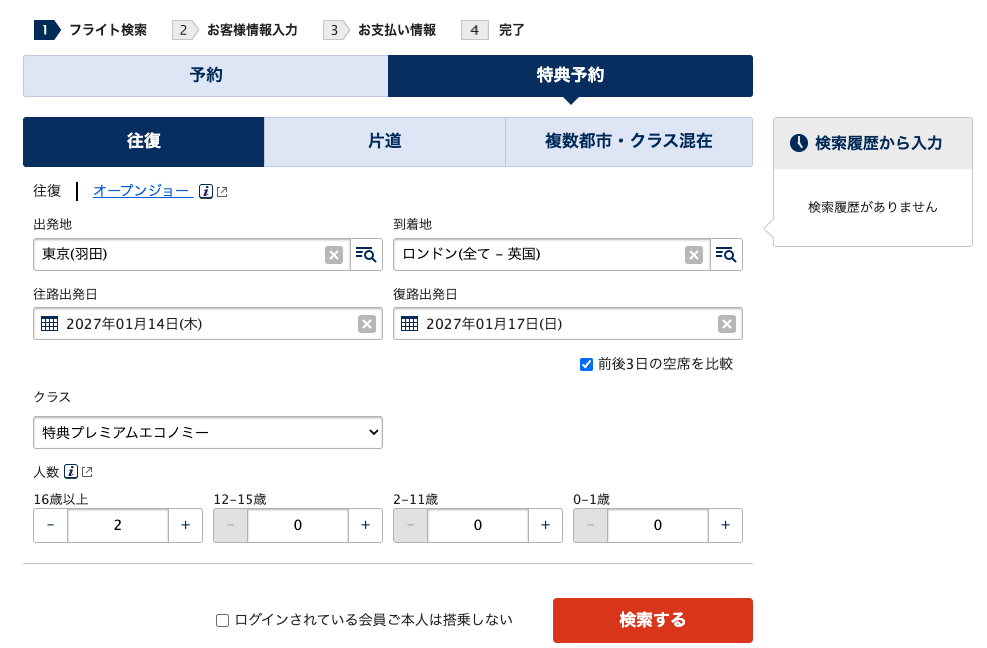Uncheck 前後3日の空席を比較 checkbox

[587, 364]
